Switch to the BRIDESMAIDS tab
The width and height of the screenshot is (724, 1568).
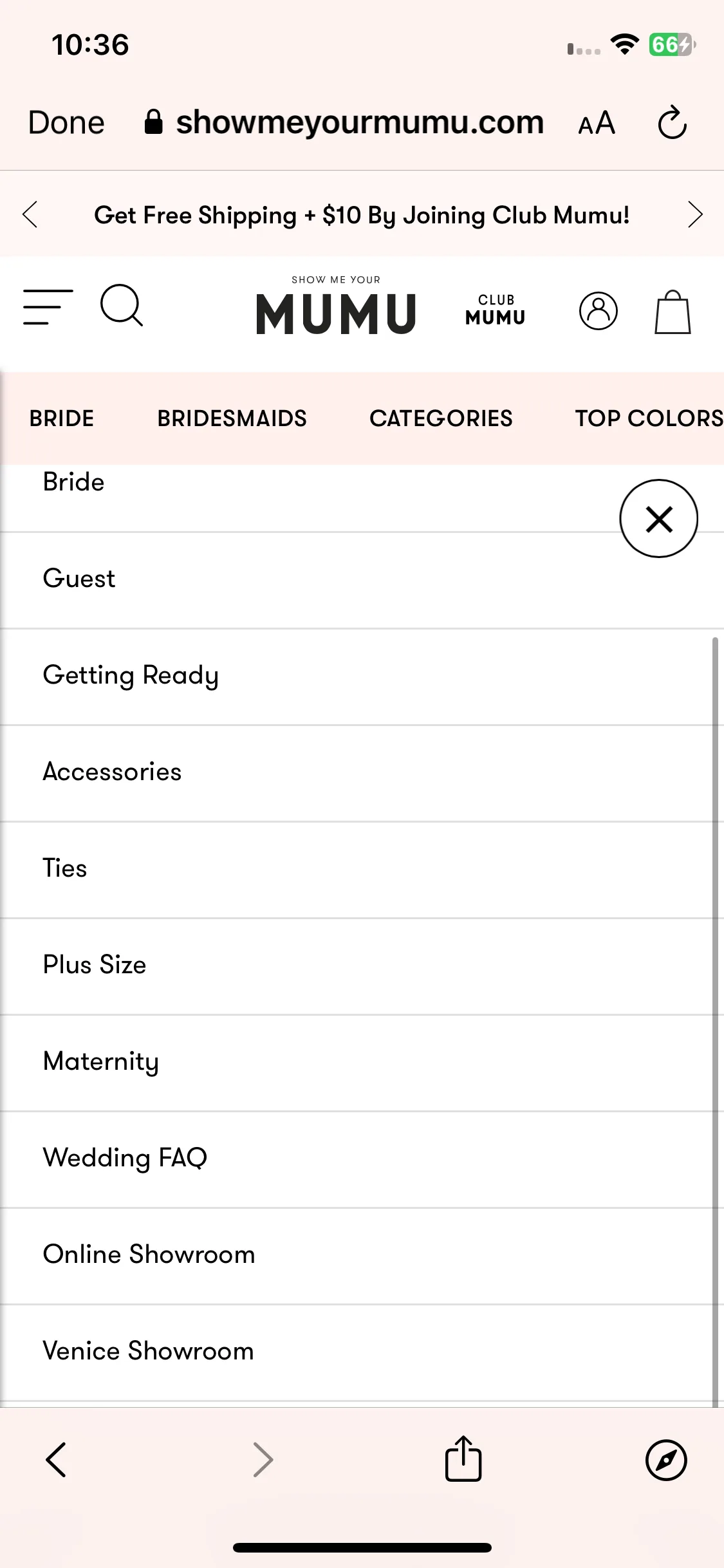(x=232, y=418)
